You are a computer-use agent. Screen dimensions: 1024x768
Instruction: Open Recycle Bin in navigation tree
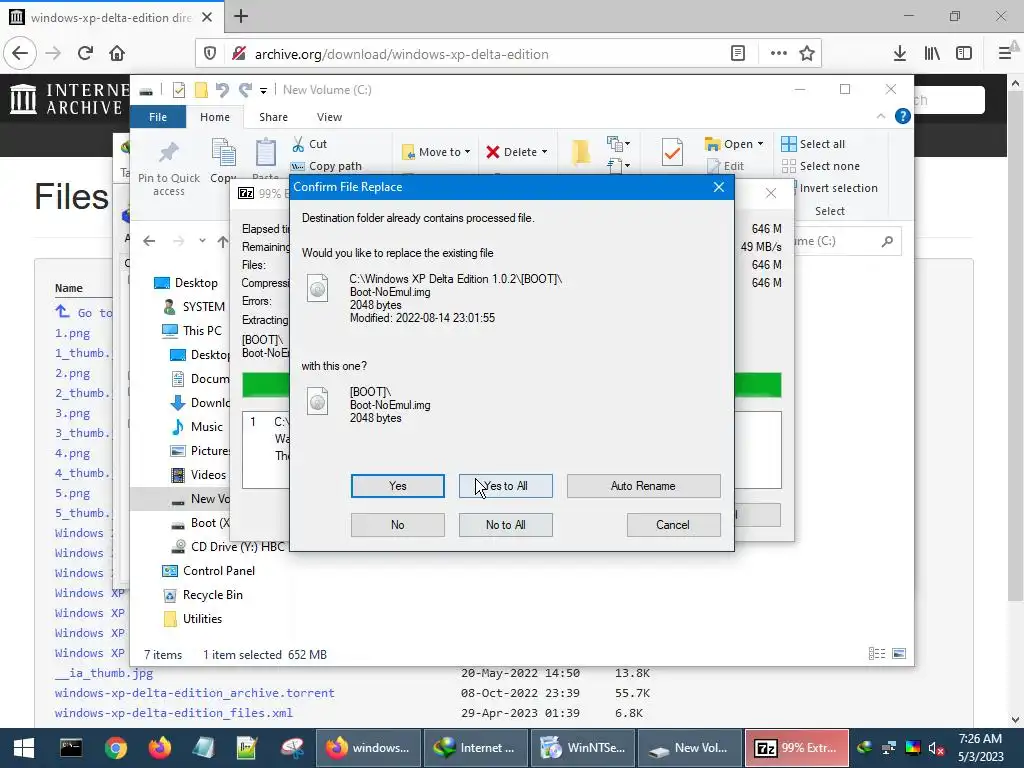[202, 595]
